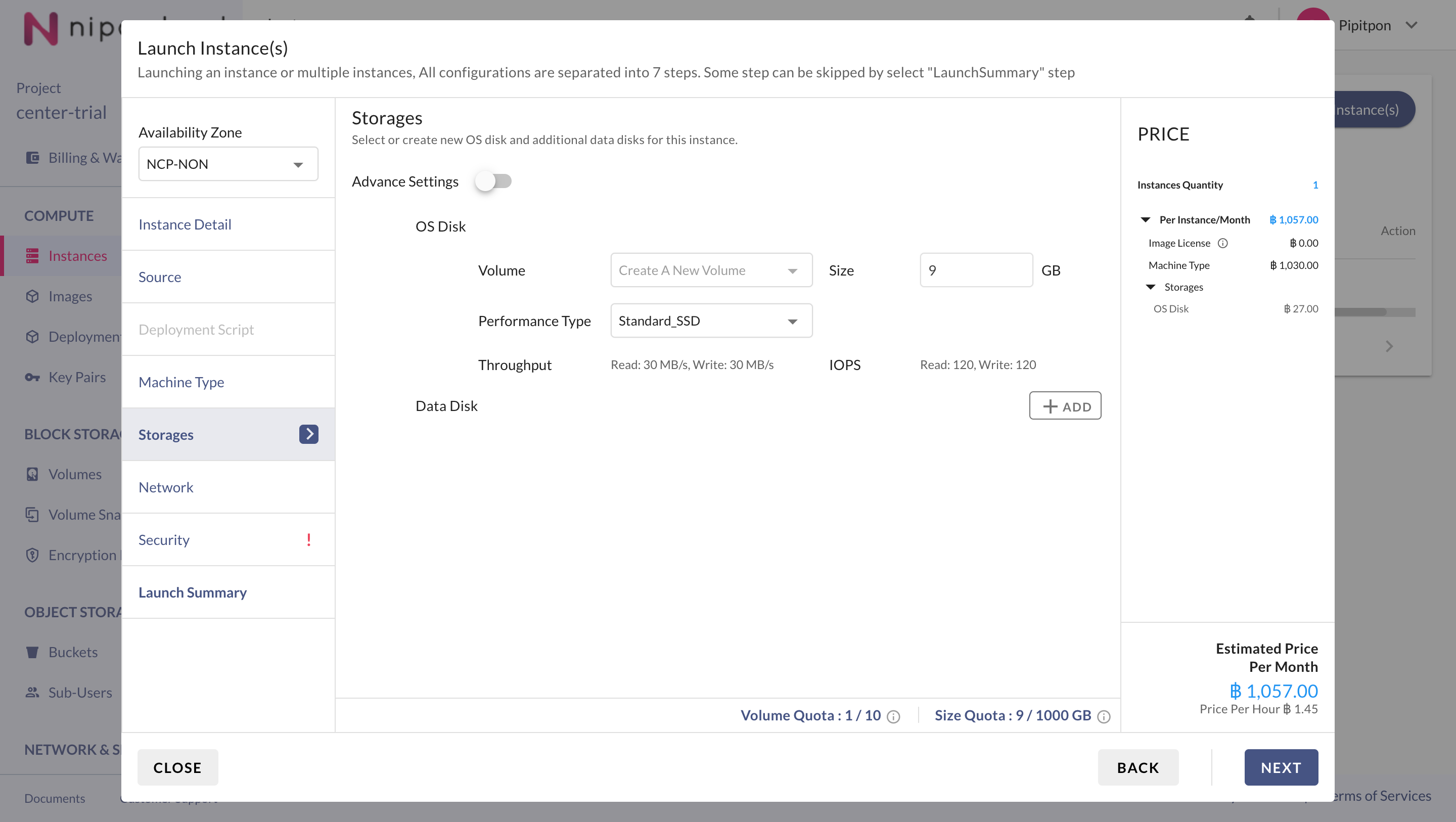Open the Pipitpon user menu dropdown
The image size is (1456, 822).
pyautogui.click(x=1412, y=25)
